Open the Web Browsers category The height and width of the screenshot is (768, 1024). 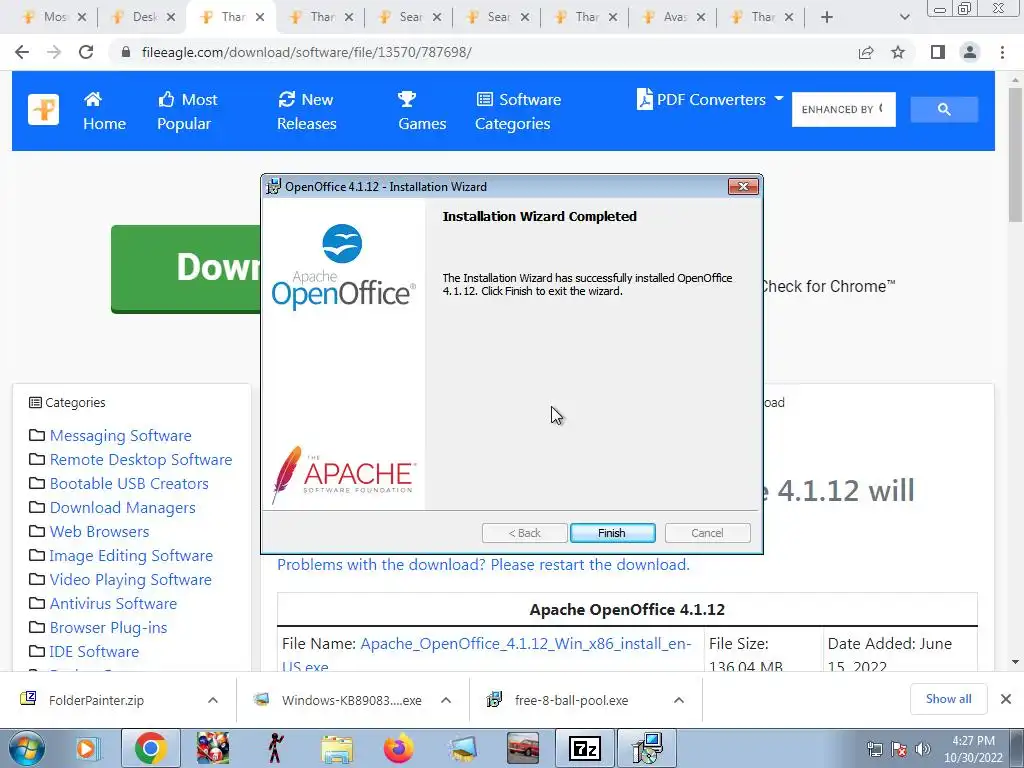pyautogui.click(x=99, y=532)
